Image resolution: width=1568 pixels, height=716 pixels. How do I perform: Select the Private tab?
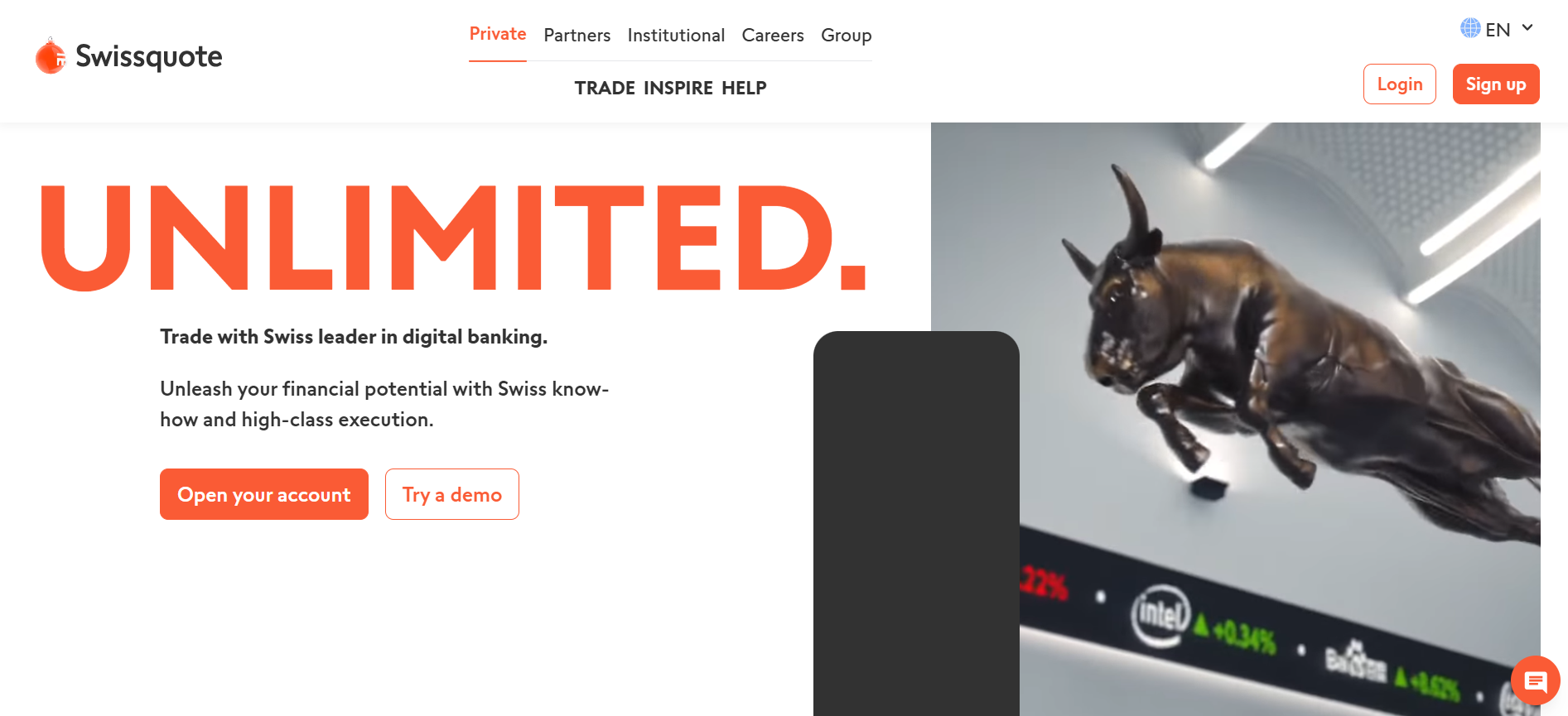498,34
